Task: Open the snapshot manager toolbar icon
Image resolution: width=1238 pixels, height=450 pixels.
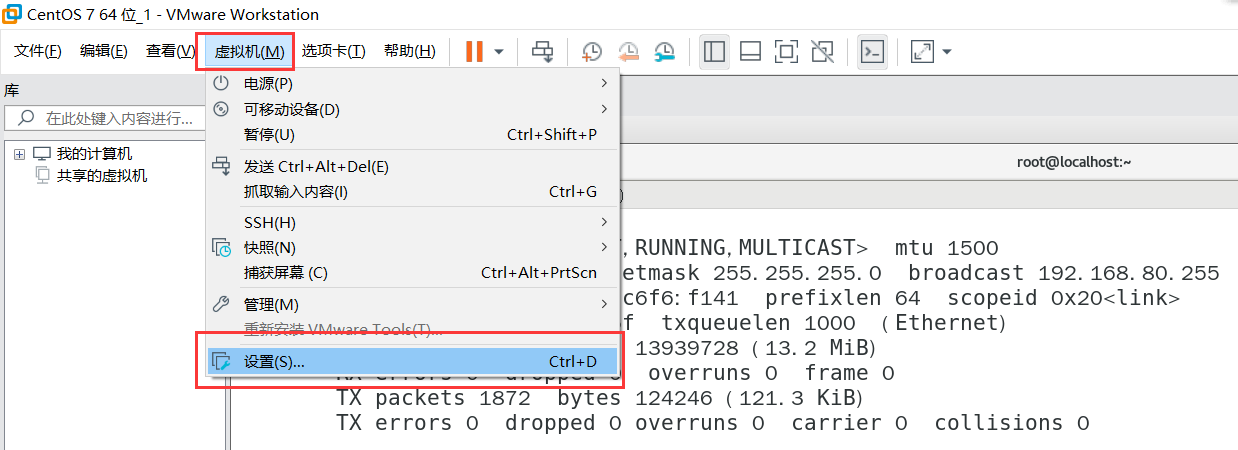Action: tap(664, 51)
